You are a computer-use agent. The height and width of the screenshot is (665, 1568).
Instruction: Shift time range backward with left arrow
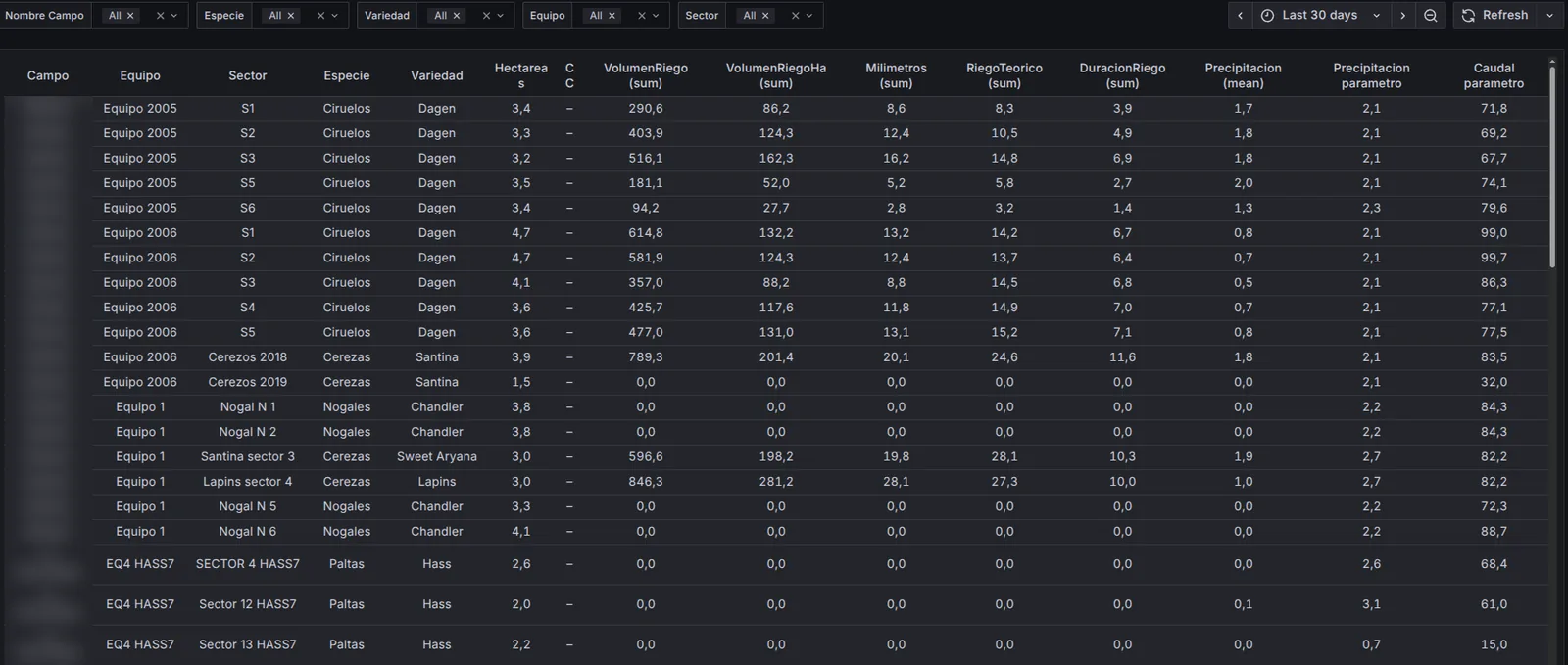tap(1240, 16)
